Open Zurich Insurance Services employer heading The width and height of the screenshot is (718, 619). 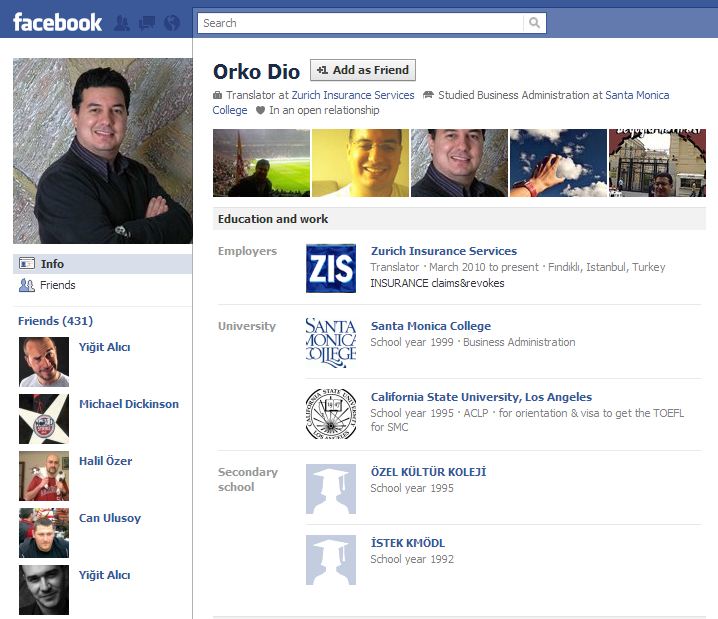[x=444, y=251]
